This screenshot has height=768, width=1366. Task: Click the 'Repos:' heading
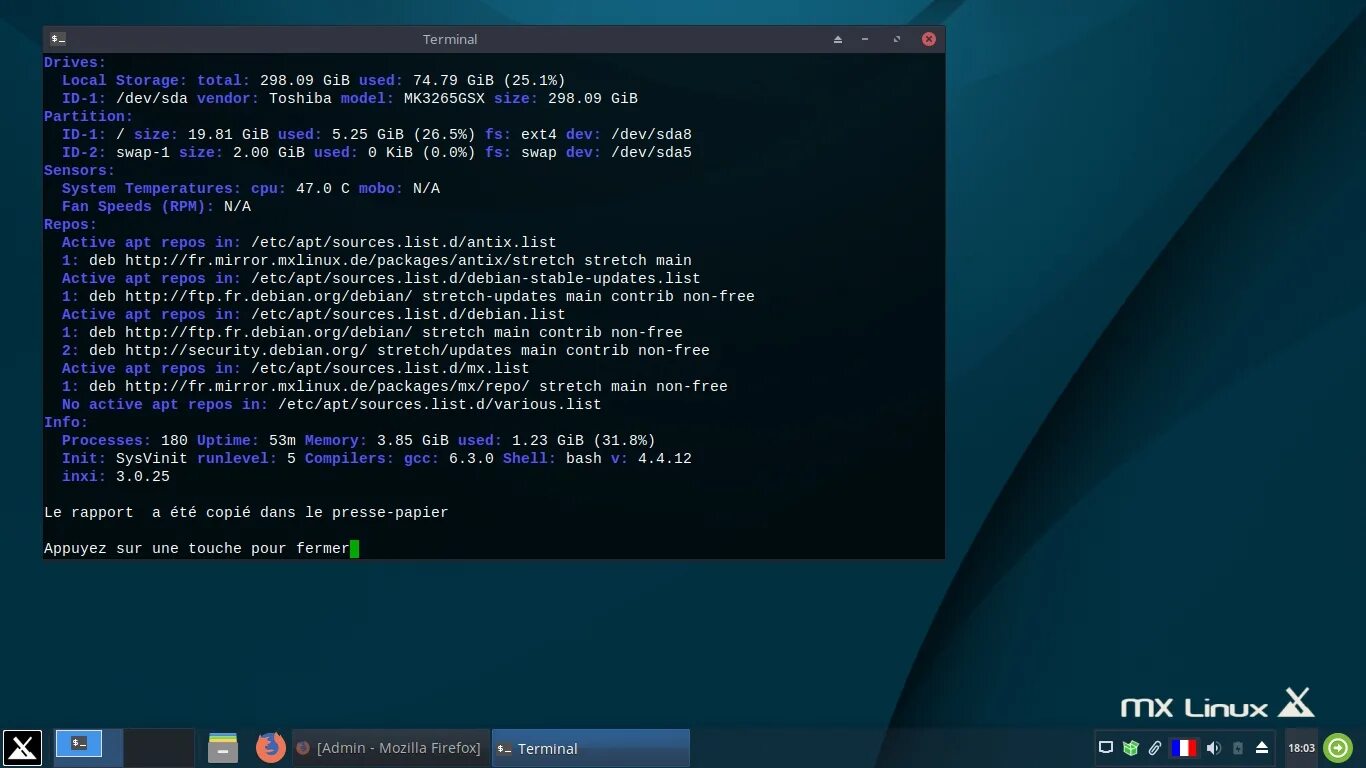pos(71,224)
